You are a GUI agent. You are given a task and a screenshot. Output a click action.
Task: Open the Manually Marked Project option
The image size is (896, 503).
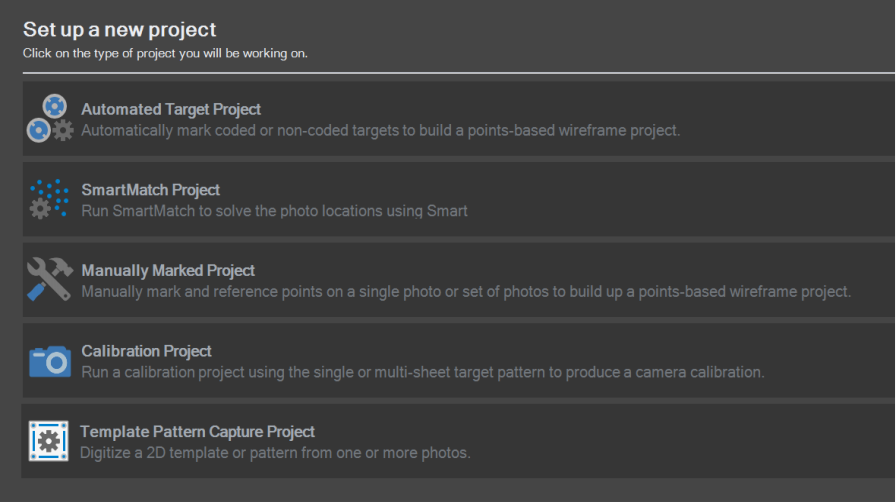(x=168, y=270)
